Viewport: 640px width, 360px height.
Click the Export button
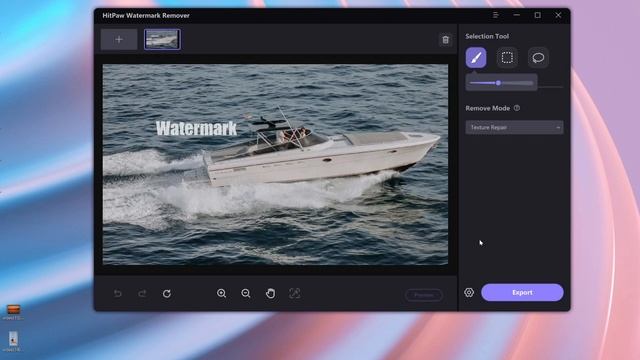click(x=522, y=293)
